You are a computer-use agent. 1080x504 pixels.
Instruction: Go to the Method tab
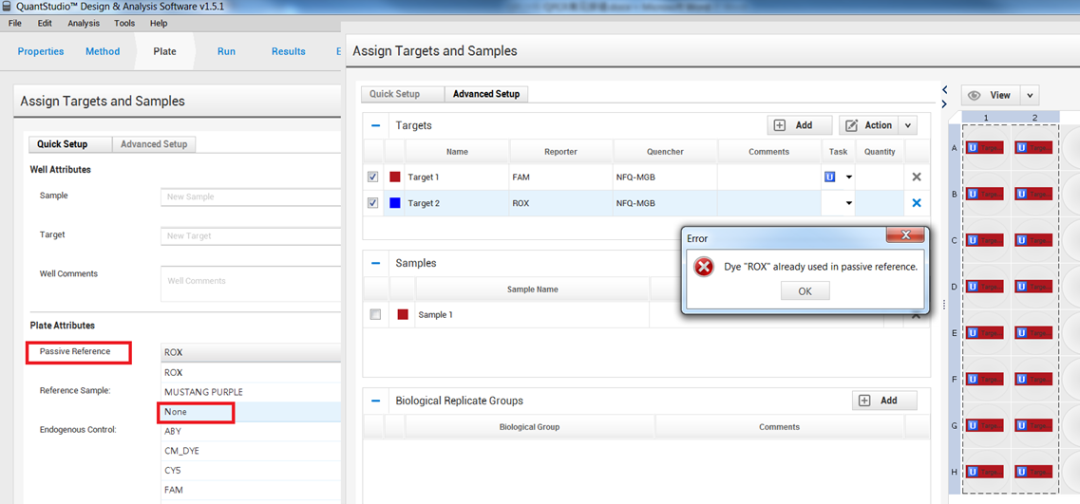pyautogui.click(x=103, y=51)
